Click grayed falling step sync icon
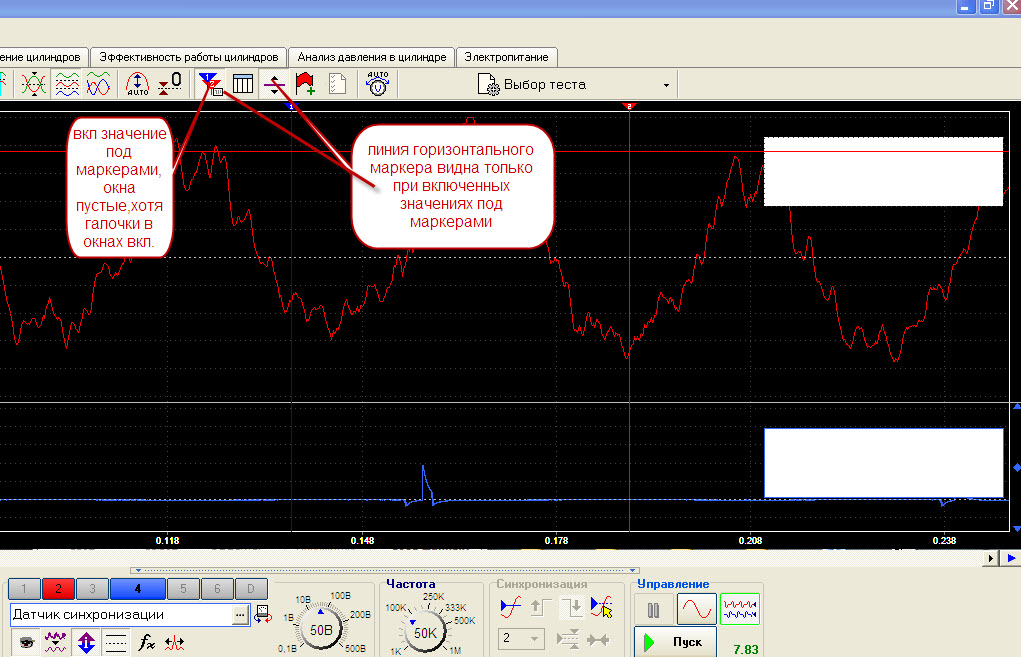This screenshot has width=1021, height=657. (572, 608)
